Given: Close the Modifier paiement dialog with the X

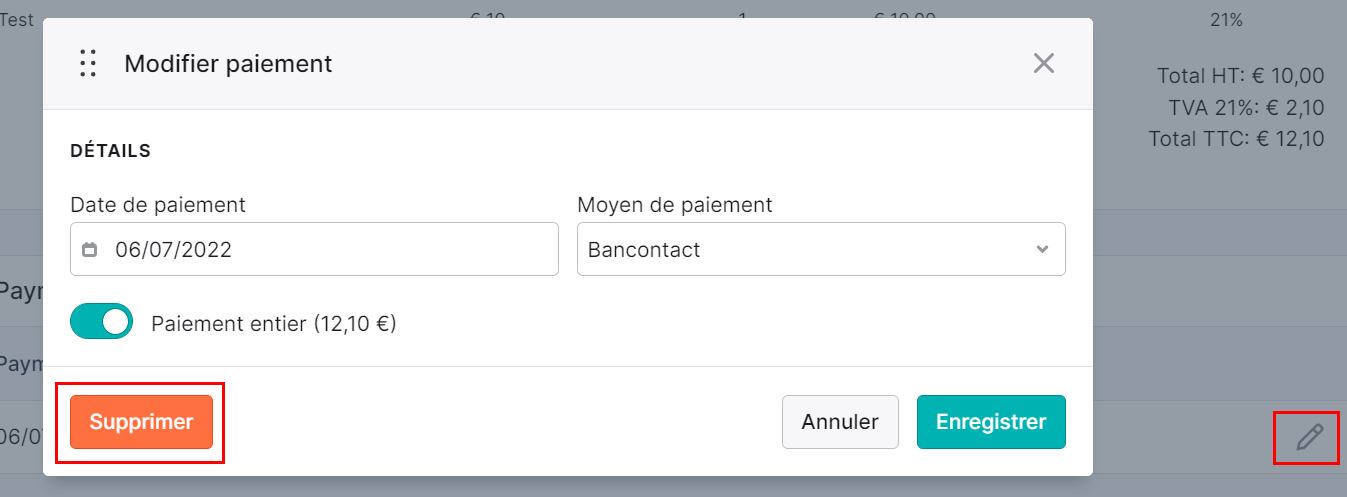Looking at the screenshot, I should 1044,64.
